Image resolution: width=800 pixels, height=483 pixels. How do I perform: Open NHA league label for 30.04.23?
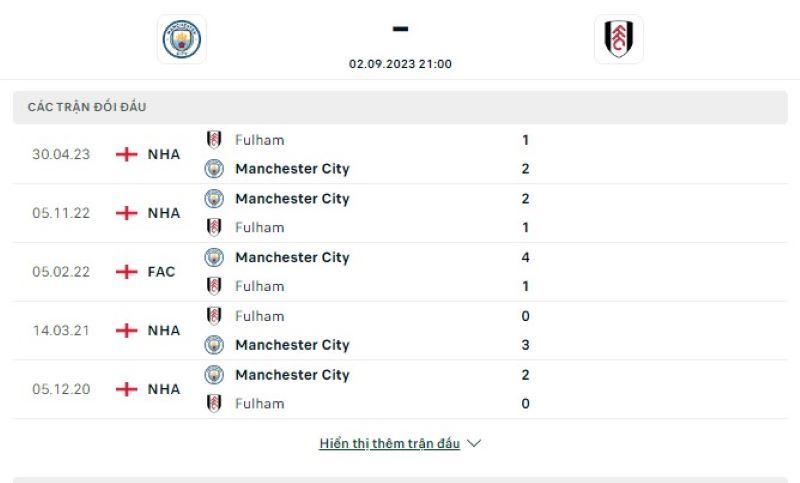click(164, 154)
